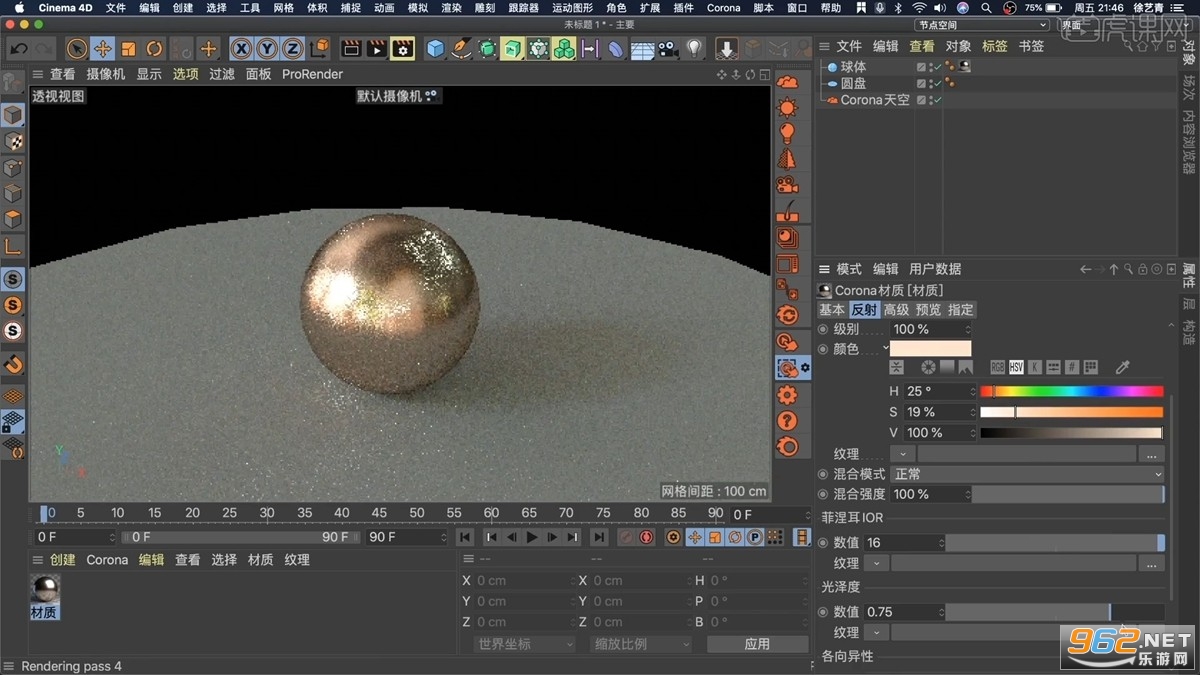Toggle hex color input mode
The width and height of the screenshot is (1200, 675).
[x=1072, y=368]
